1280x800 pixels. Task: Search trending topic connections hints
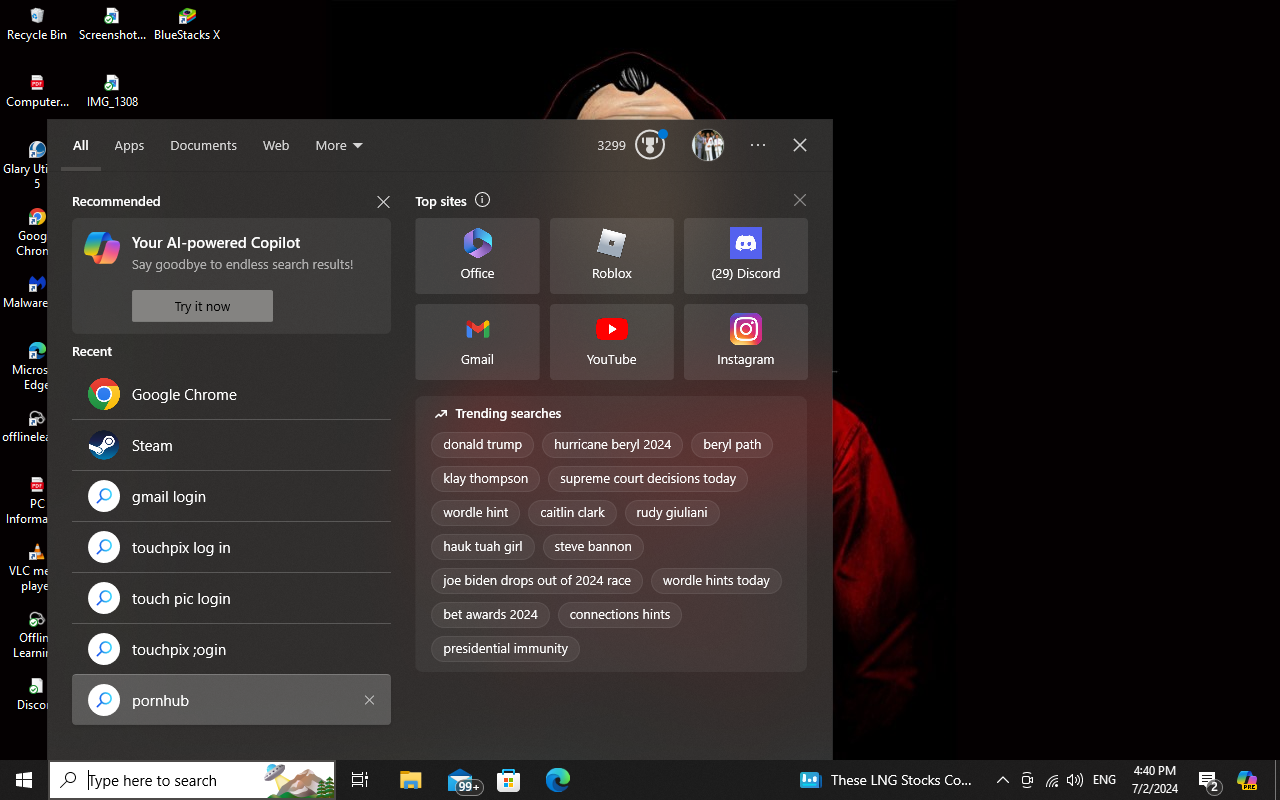click(620, 615)
